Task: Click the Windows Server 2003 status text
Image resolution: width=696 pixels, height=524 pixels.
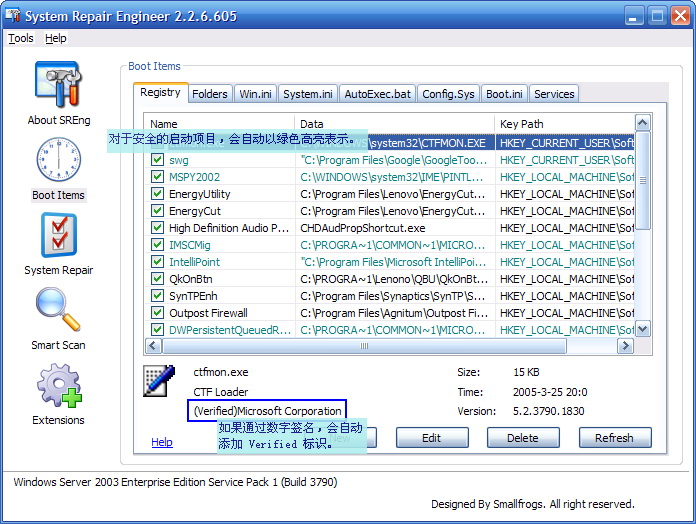Action: tap(175, 482)
